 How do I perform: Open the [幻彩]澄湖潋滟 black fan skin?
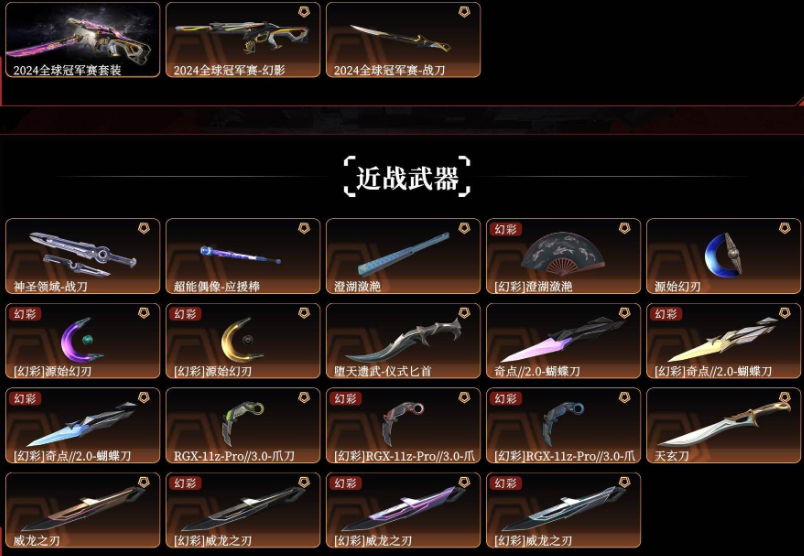pyautogui.click(x=564, y=256)
